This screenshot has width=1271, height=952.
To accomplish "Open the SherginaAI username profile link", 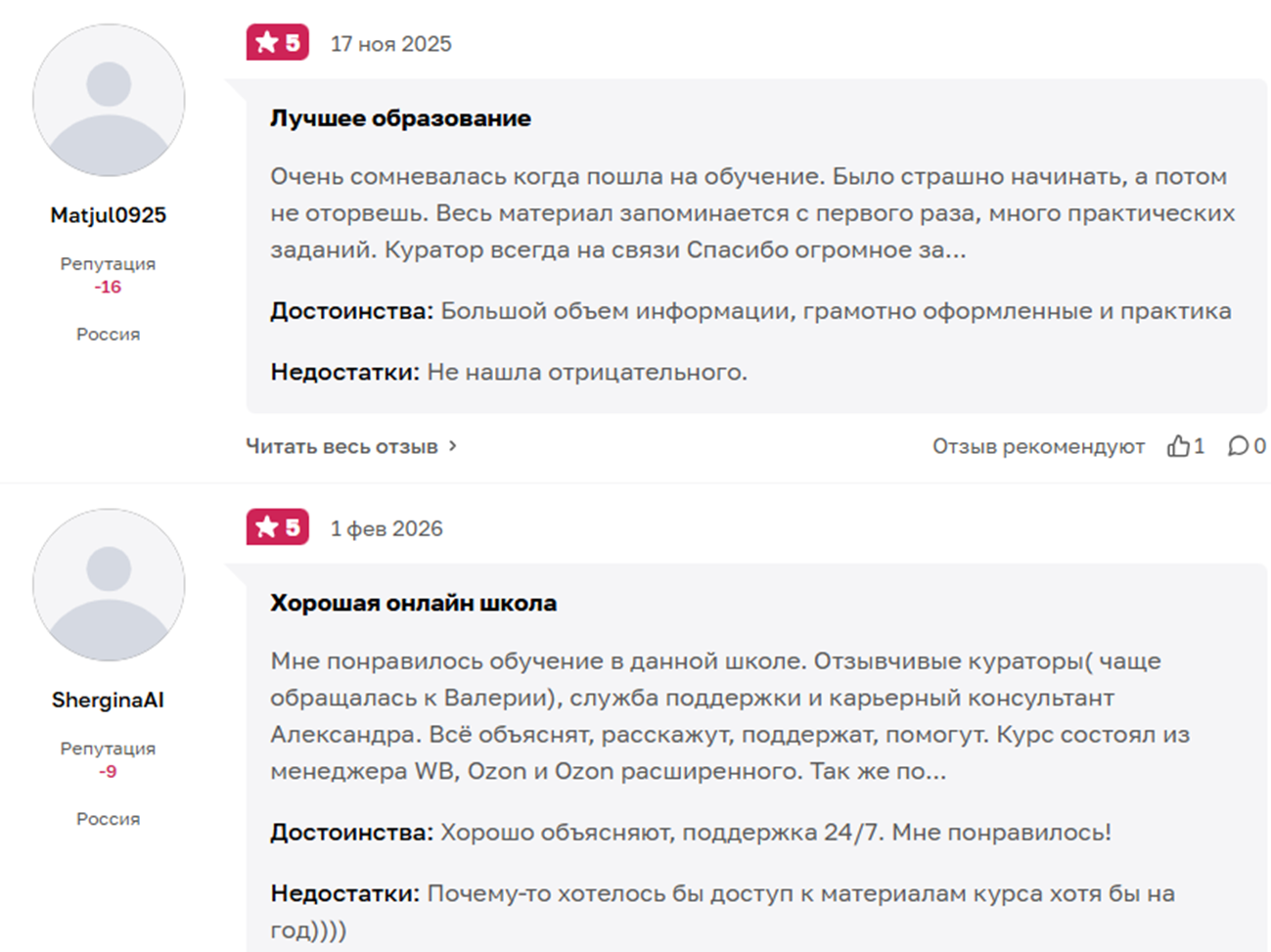I will click(x=109, y=700).
